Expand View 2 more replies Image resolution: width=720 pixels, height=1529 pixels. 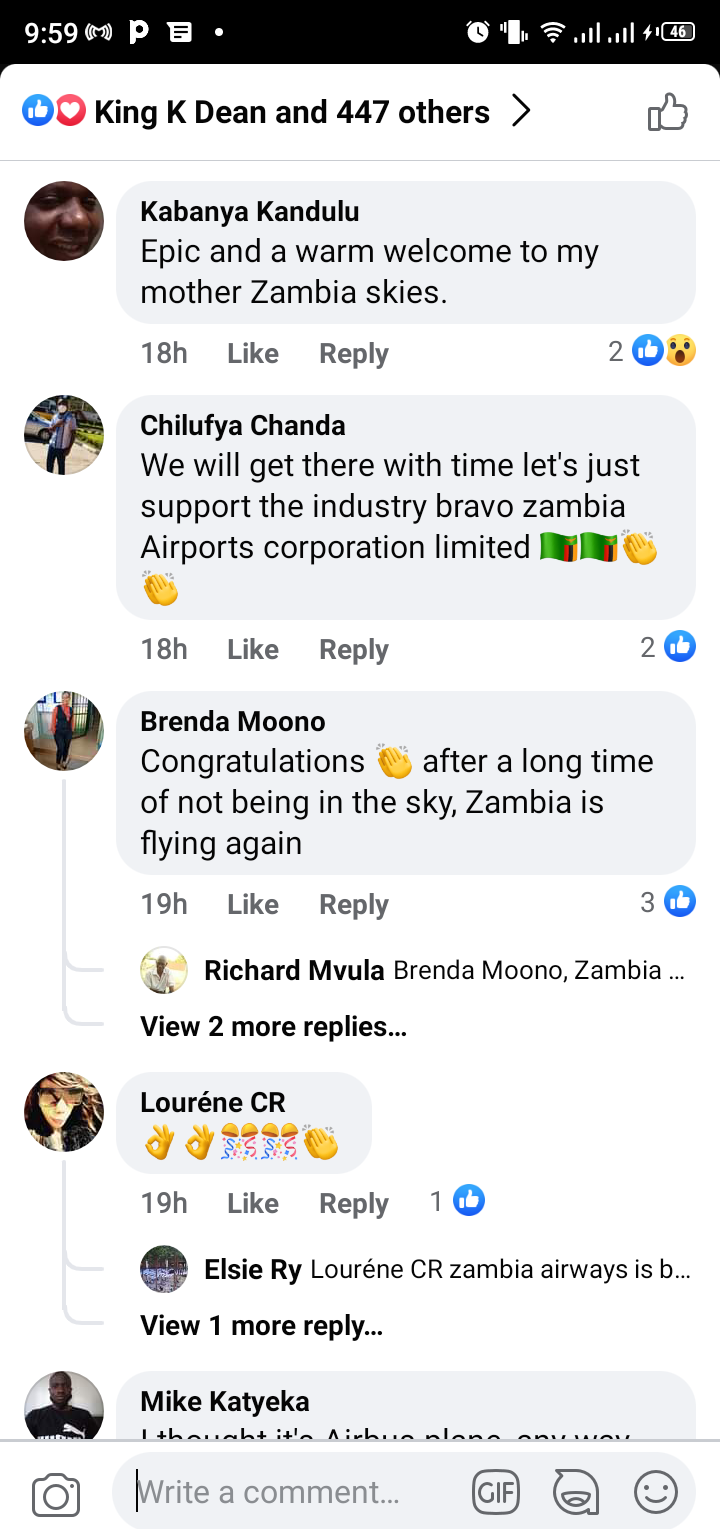(x=273, y=1027)
